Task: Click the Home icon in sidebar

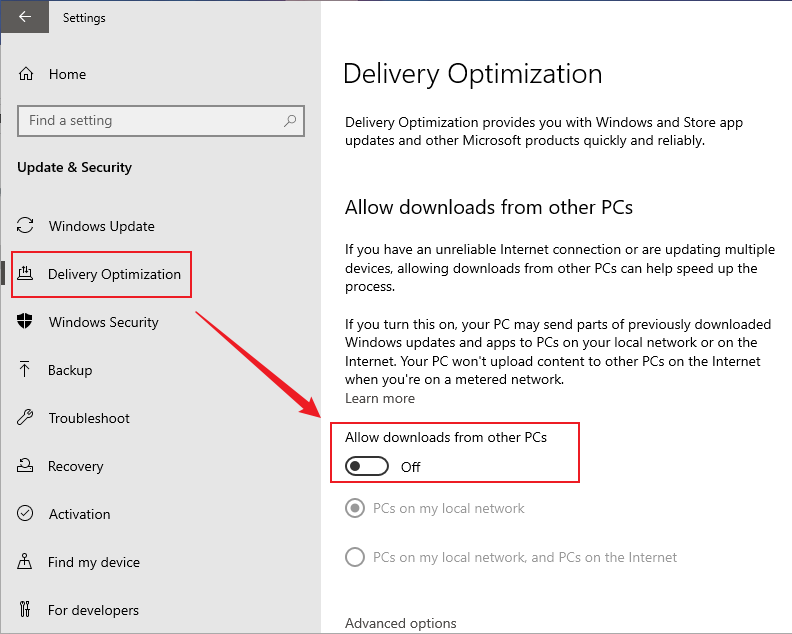Action: coord(26,74)
